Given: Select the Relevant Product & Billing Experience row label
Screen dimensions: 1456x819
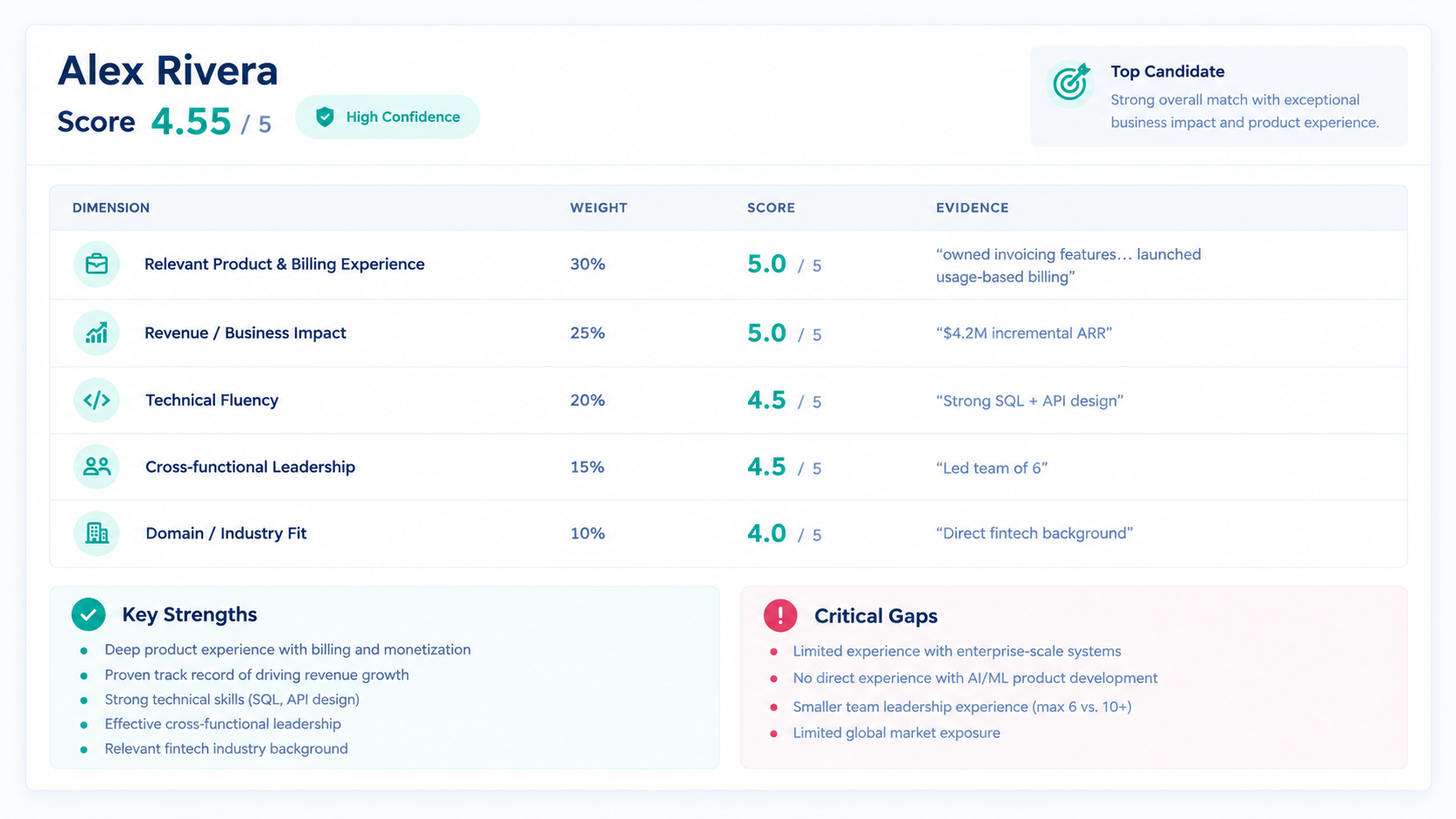Looking at the screenshot, I should pyautogui.click(x=284, y=264).
